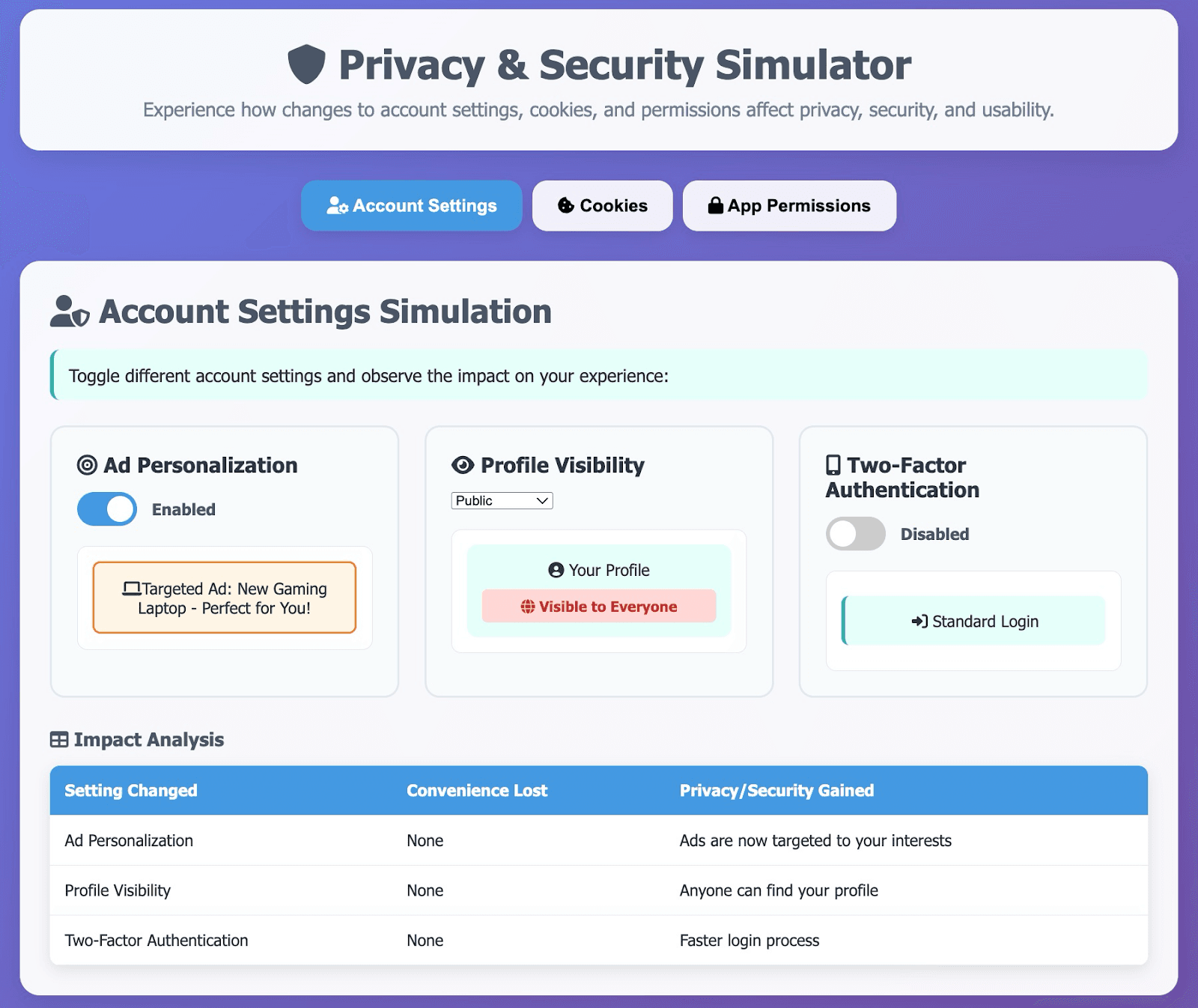Click the user-shield icon beside Account Settings Simulation
The height and width of the screenshot is (1008, 1198).
[70, 312]
